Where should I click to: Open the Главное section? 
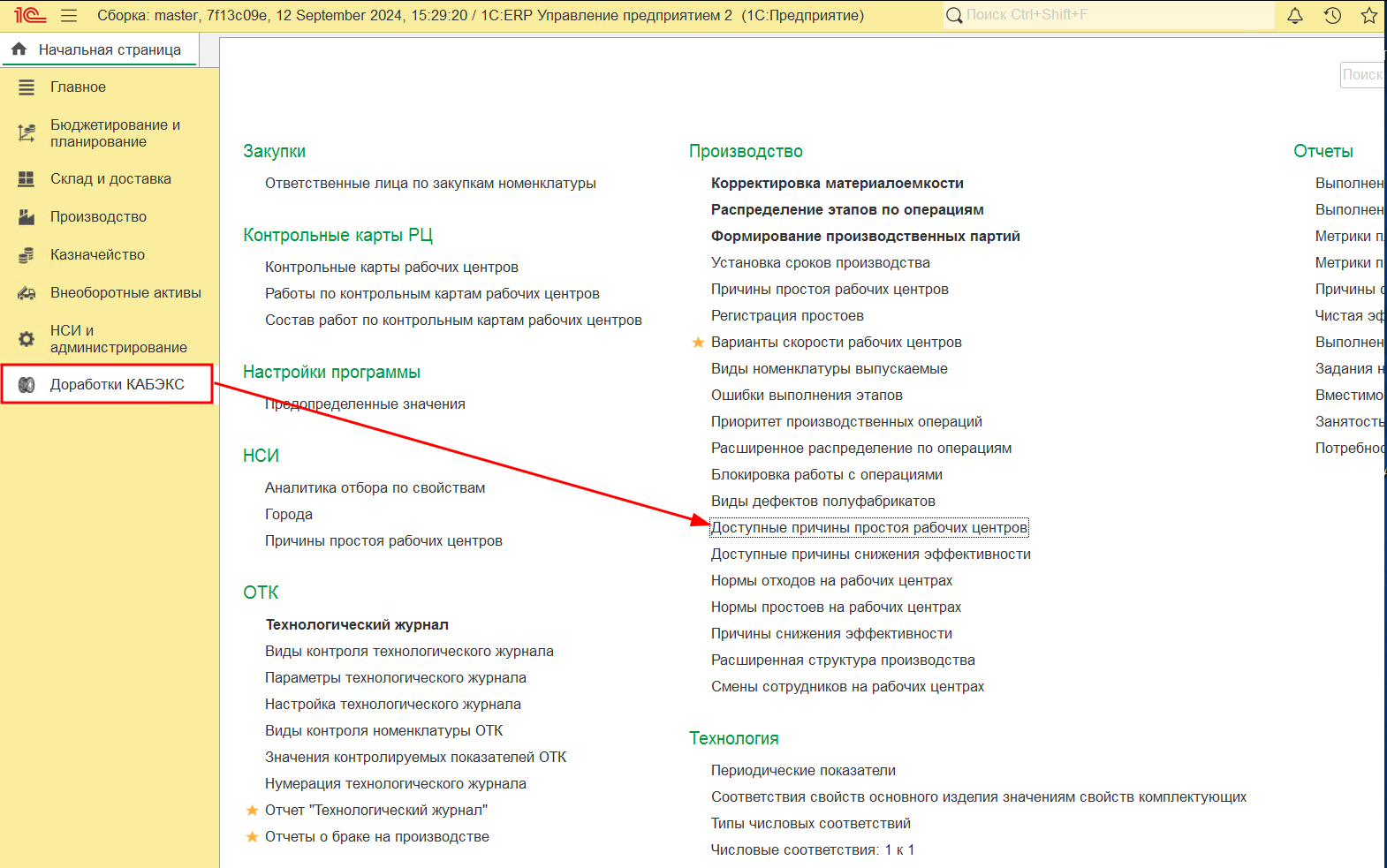110,87
